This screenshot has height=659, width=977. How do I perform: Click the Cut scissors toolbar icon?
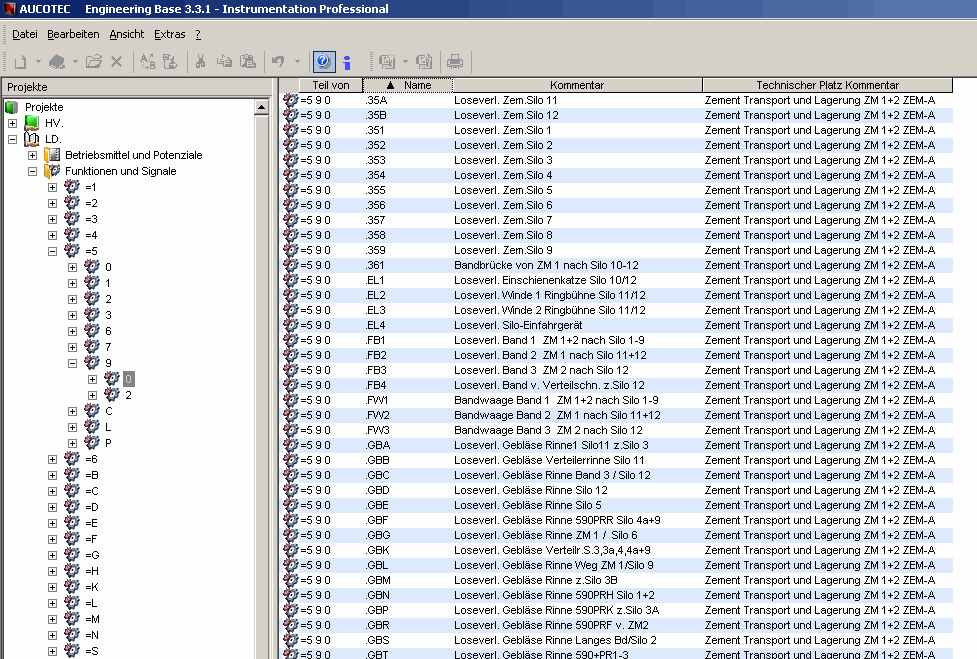(x=201, y=62)
